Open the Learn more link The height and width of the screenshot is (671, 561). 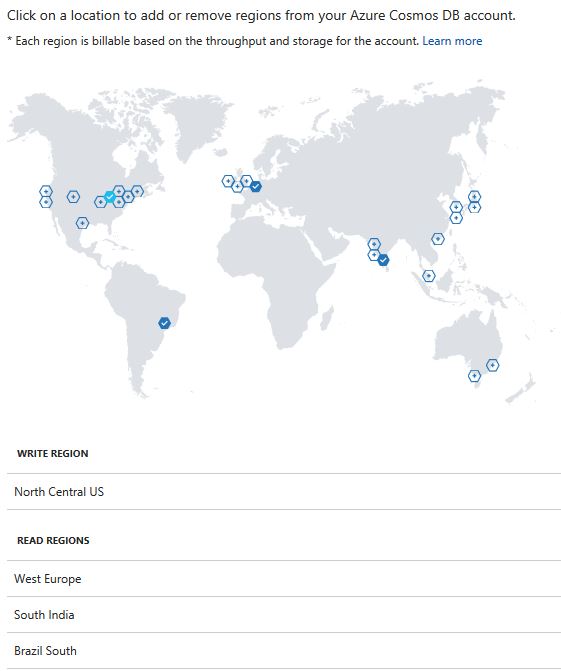pos(452,41)
